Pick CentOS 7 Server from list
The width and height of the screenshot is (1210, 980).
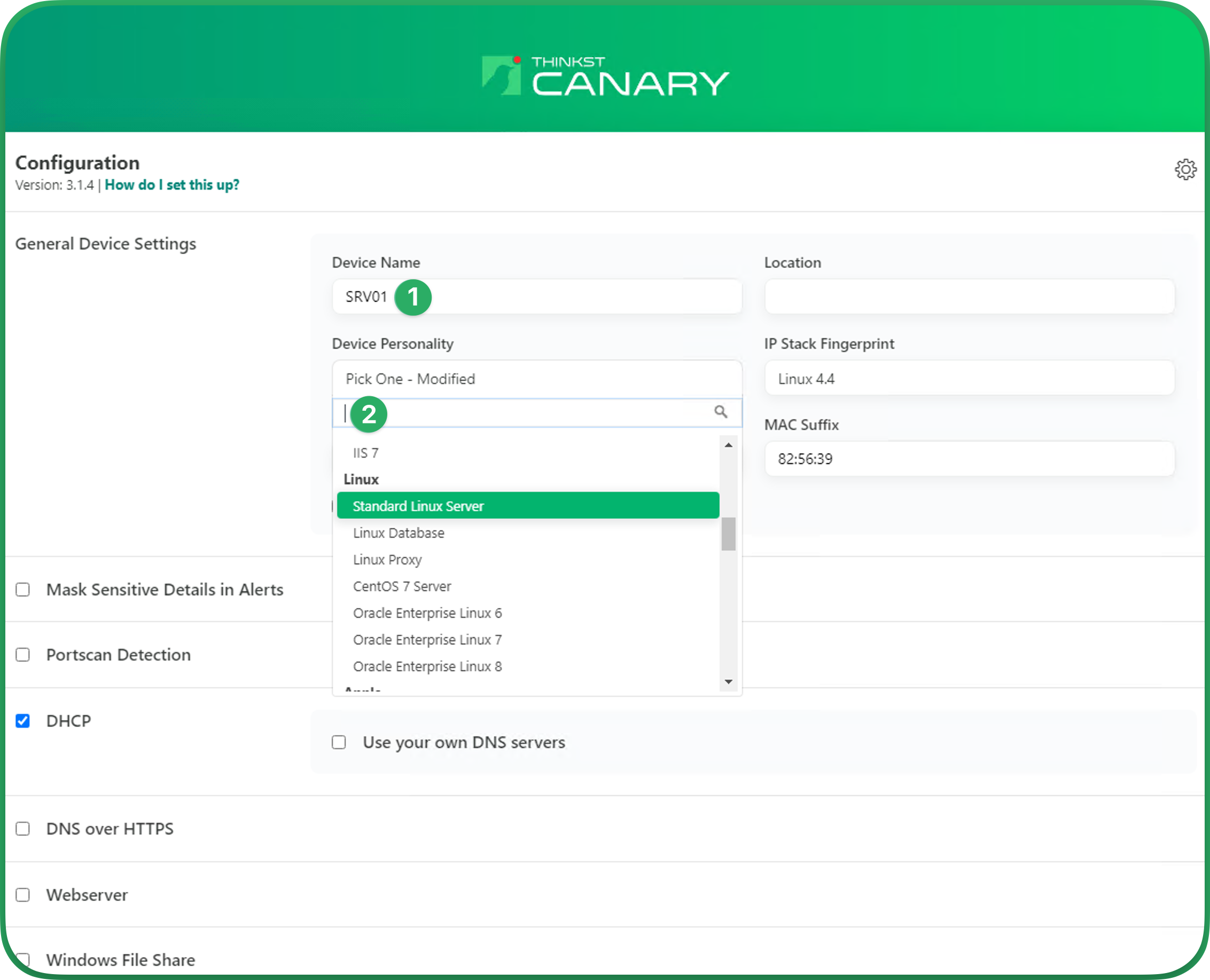point(402,586)
